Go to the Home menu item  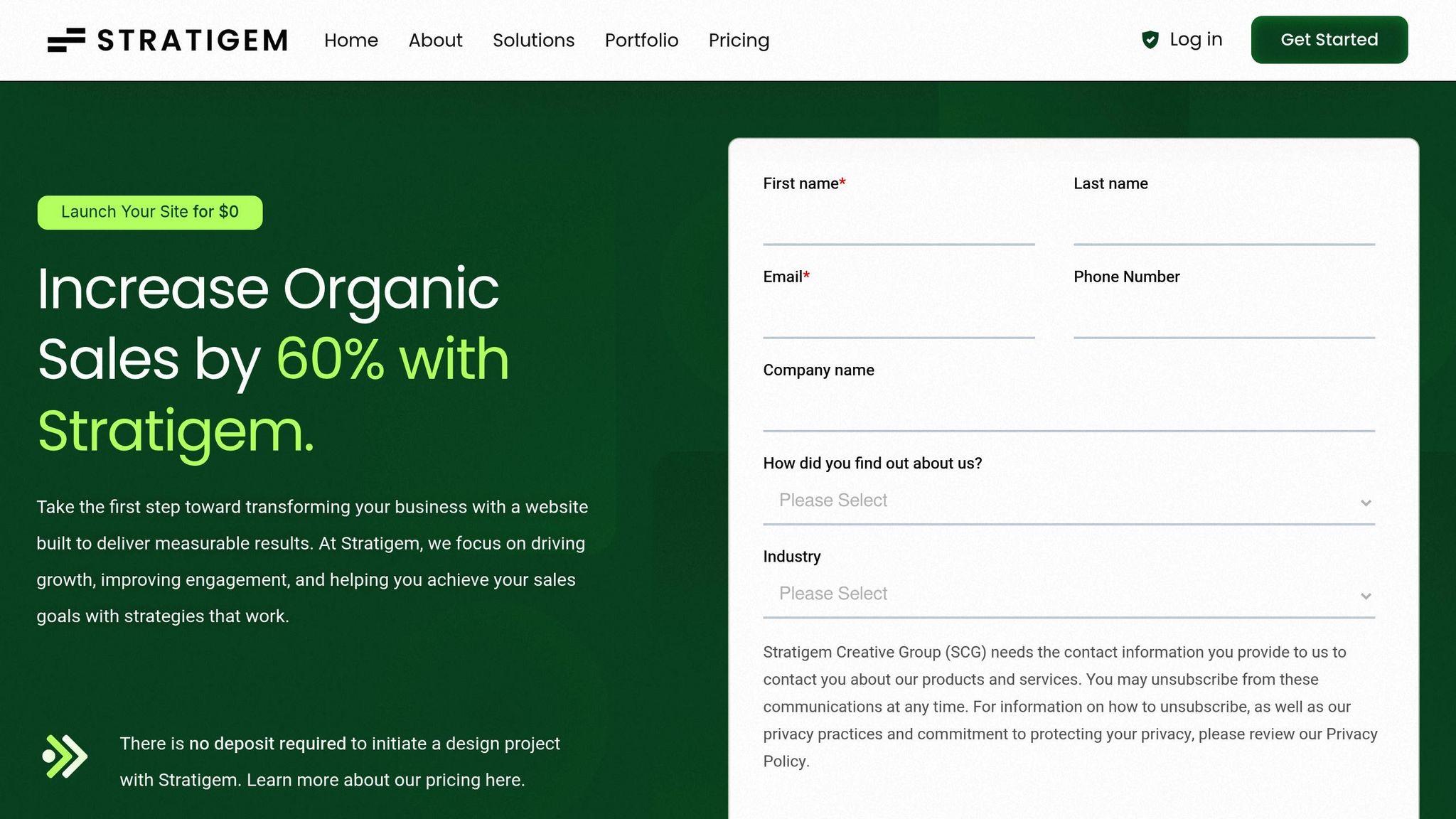(350, 41)
